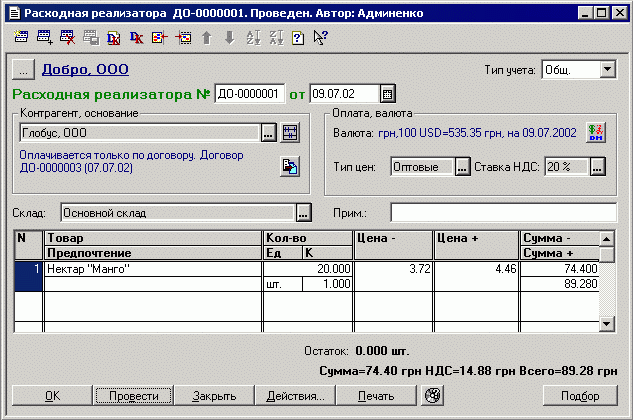Click the Основной склад field

point(178,212)
